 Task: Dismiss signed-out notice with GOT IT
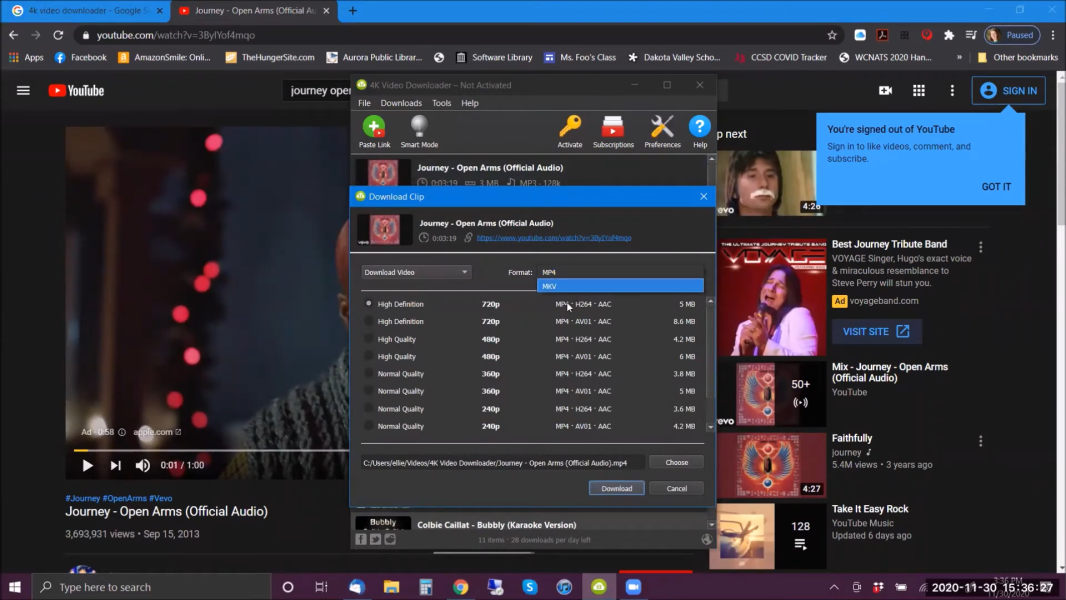click(x=996, y=187)
